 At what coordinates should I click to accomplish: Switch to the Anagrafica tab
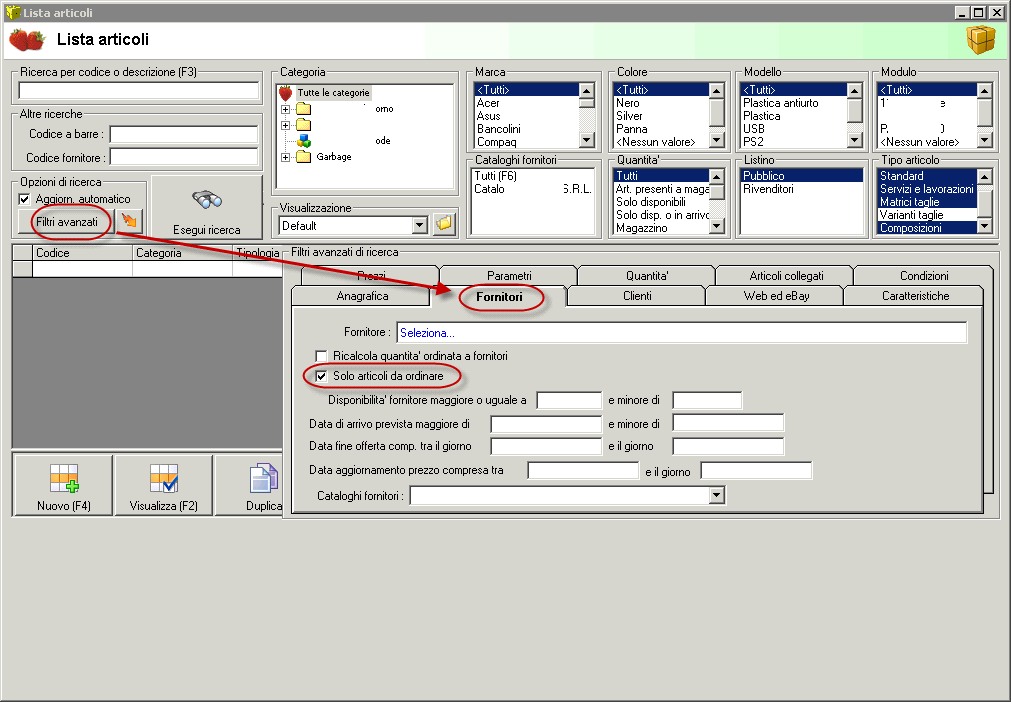pos(362,296)
